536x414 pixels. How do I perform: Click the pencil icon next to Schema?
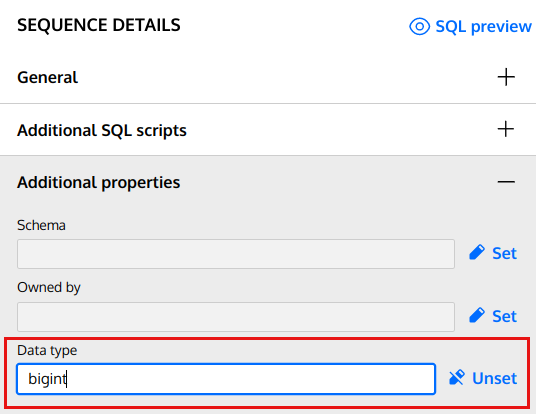477,253
